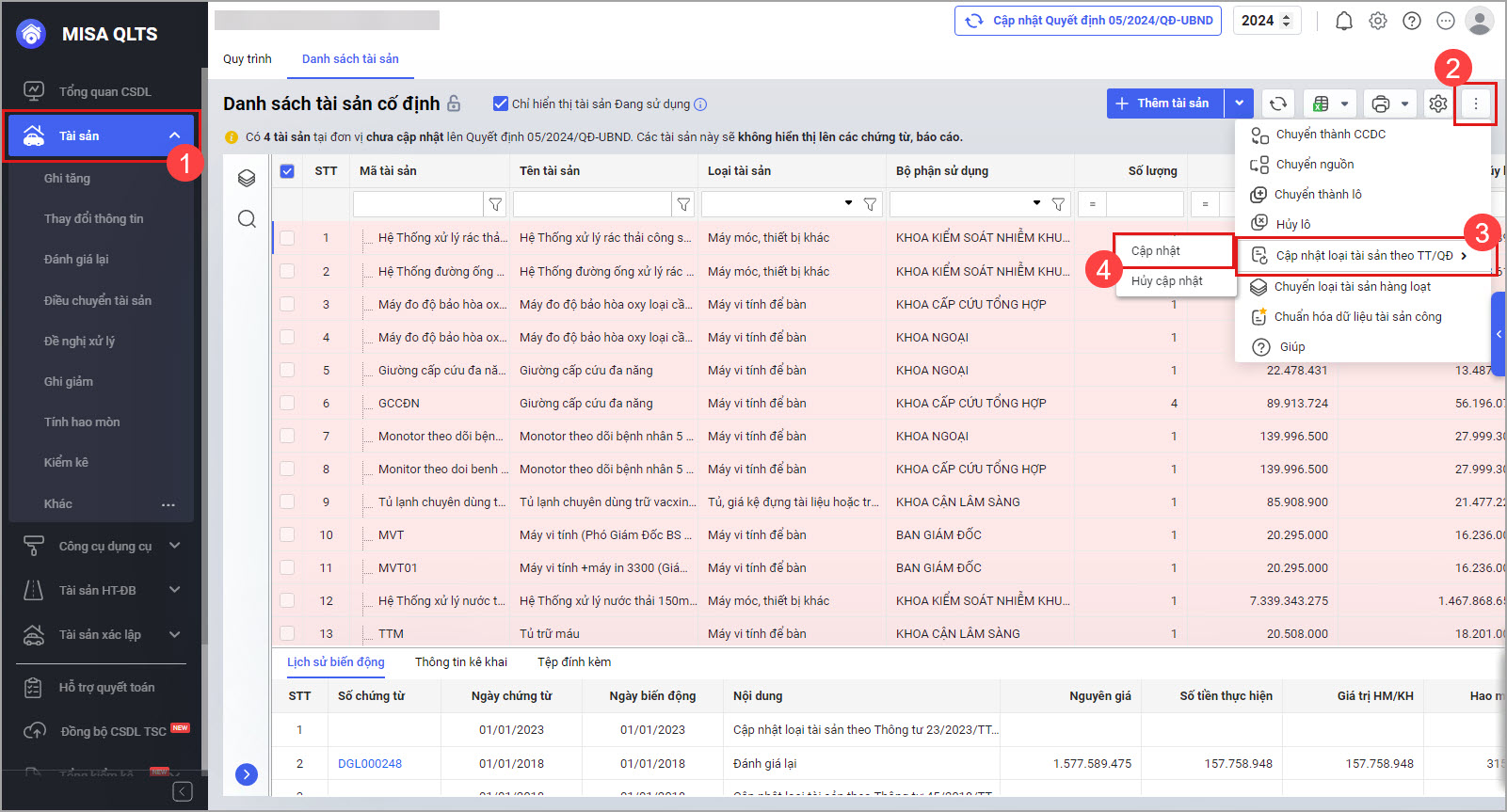Collapse the left sidebar

pos(184,791)
